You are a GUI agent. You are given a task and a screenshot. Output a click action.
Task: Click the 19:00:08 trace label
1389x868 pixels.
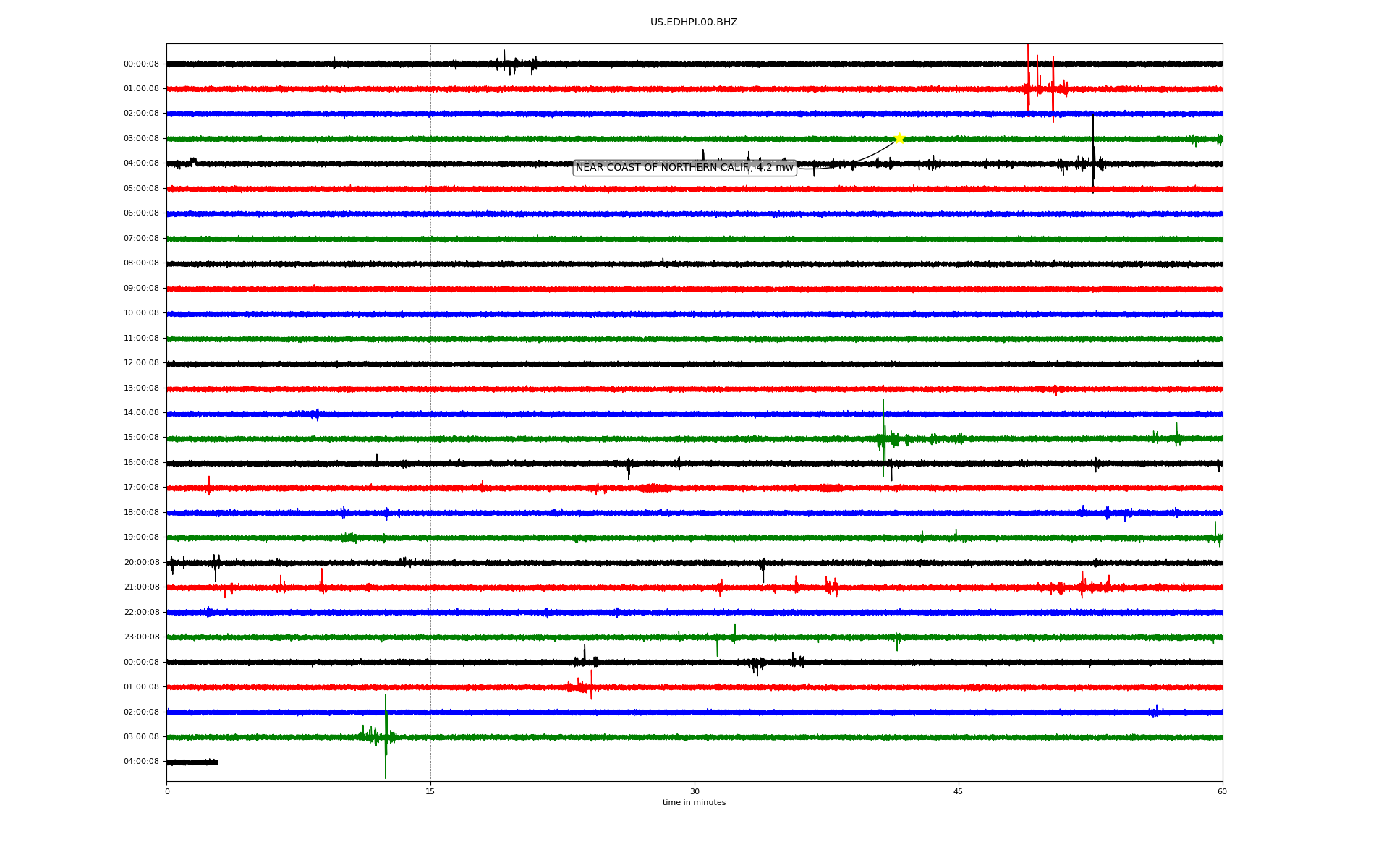141,537
